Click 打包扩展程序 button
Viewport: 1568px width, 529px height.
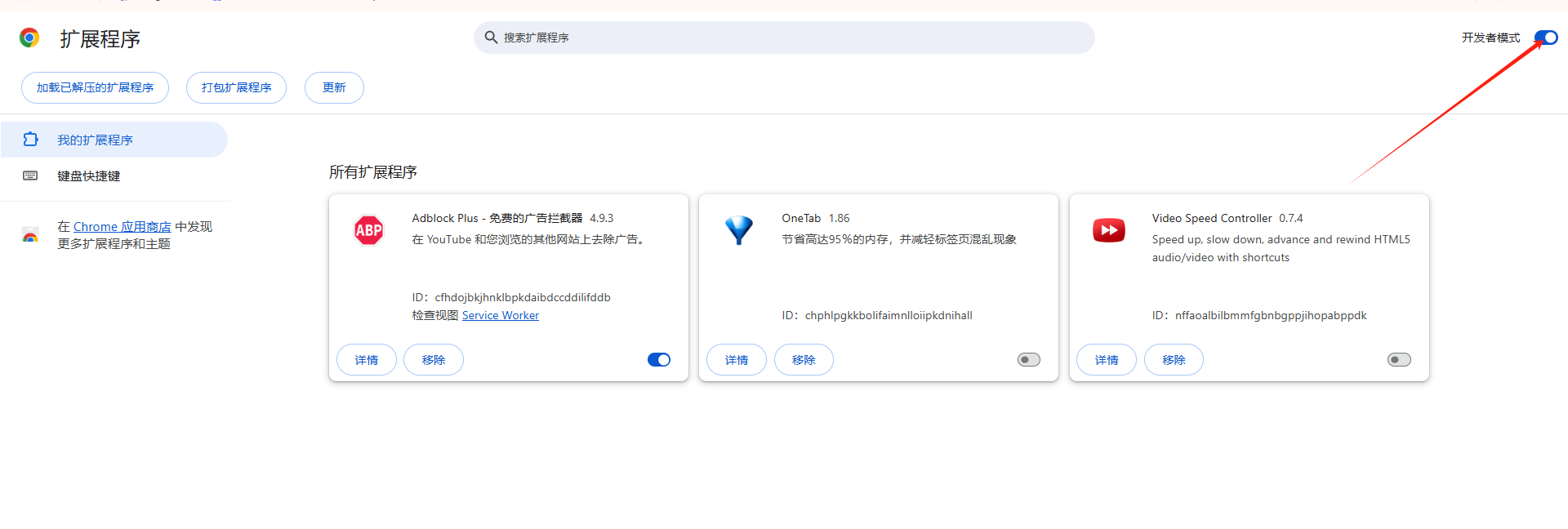click(x=236, y=87)
